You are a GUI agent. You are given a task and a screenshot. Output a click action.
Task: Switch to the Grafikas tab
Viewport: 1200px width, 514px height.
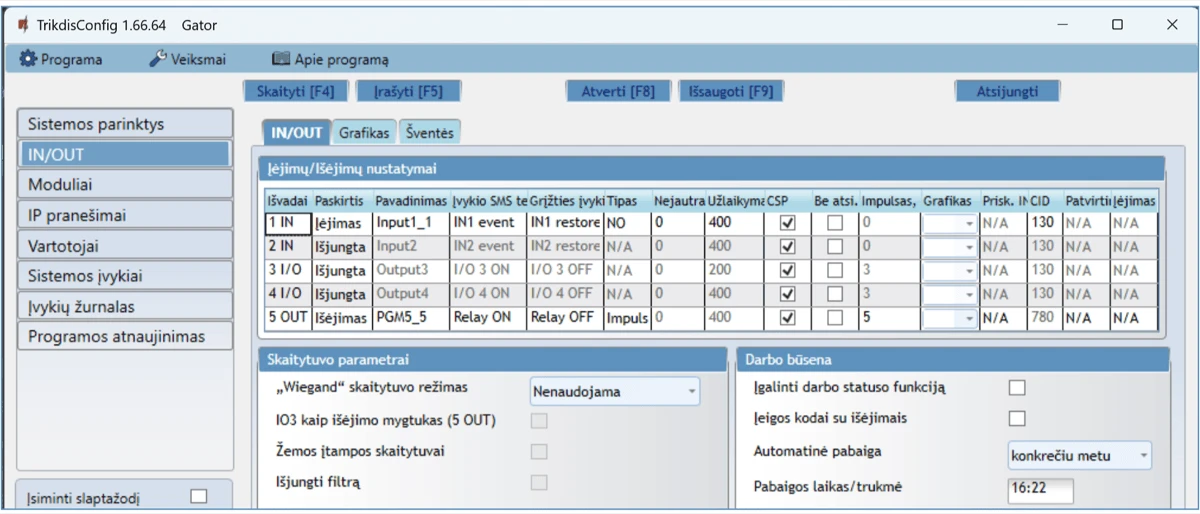tap(363, 132)
